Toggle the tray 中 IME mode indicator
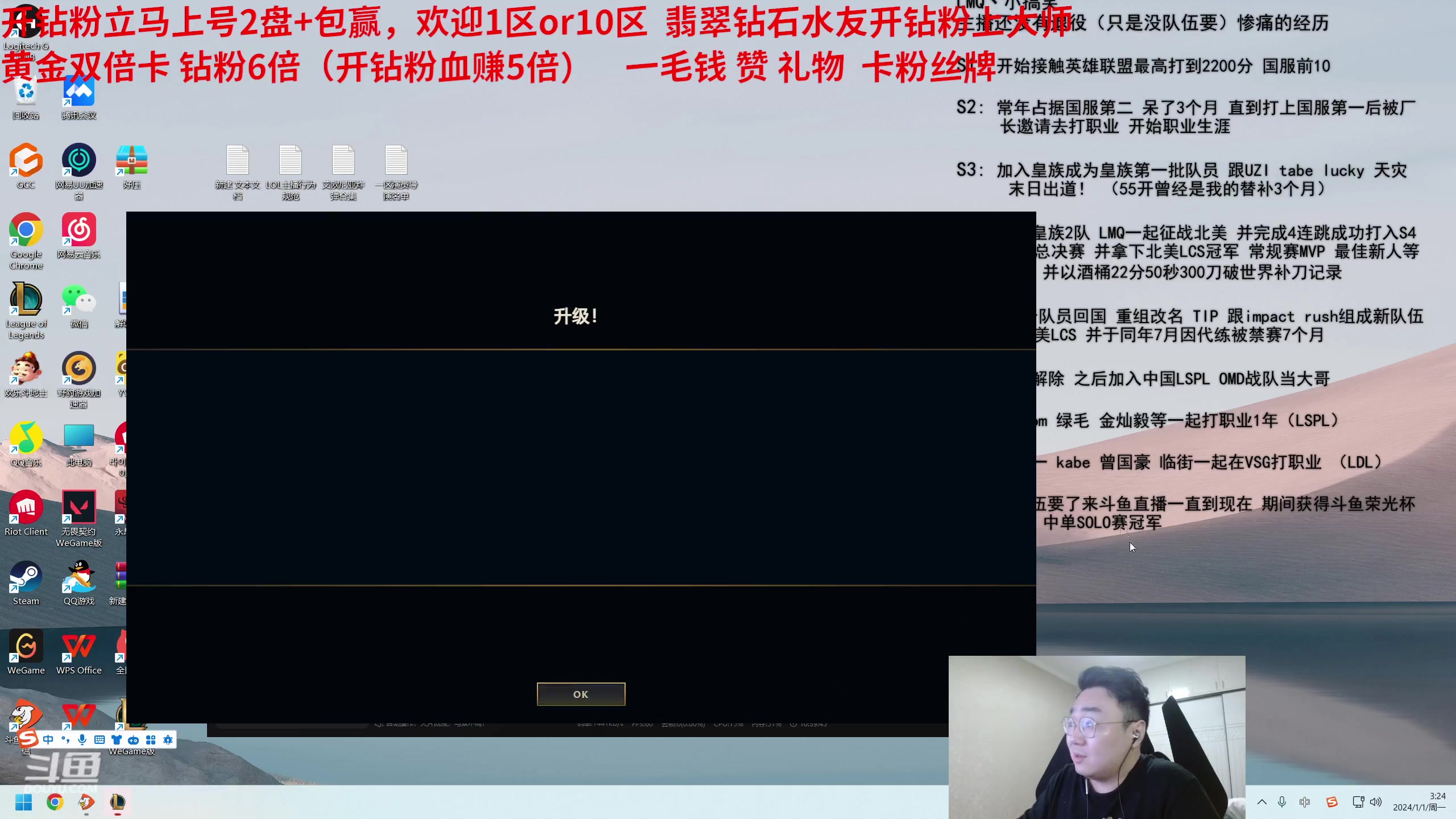This screenshot has width=1456, height=819. [1305, 802]
